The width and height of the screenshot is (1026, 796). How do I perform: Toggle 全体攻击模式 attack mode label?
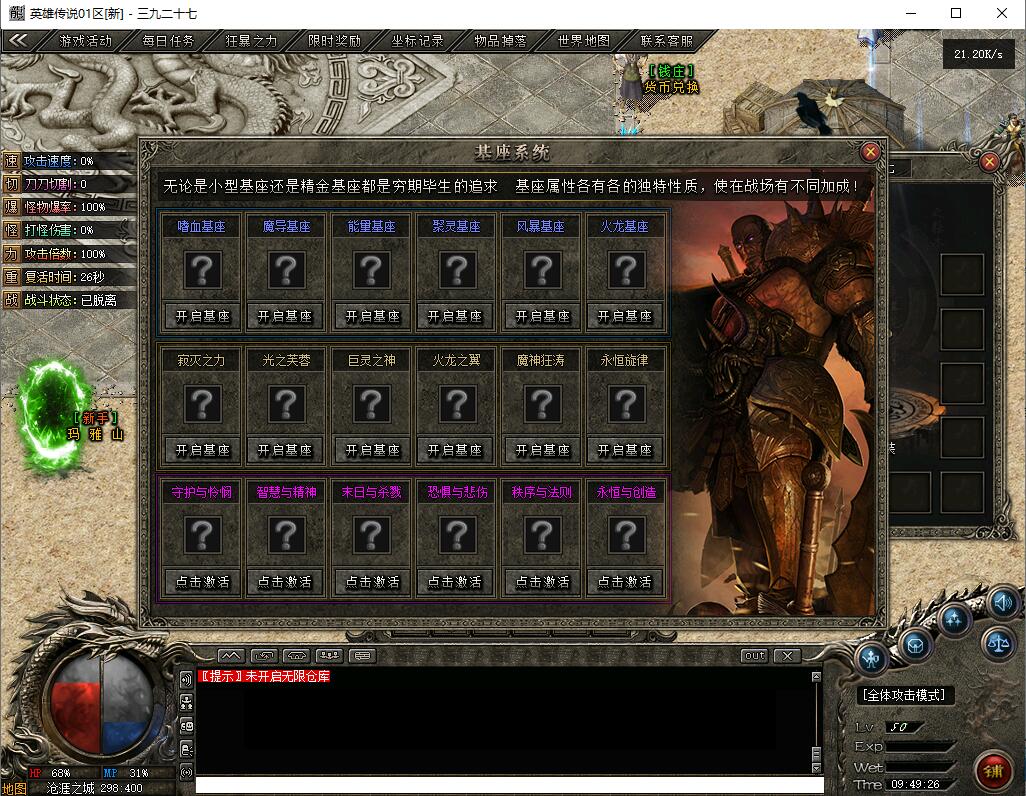coord(904,695)
